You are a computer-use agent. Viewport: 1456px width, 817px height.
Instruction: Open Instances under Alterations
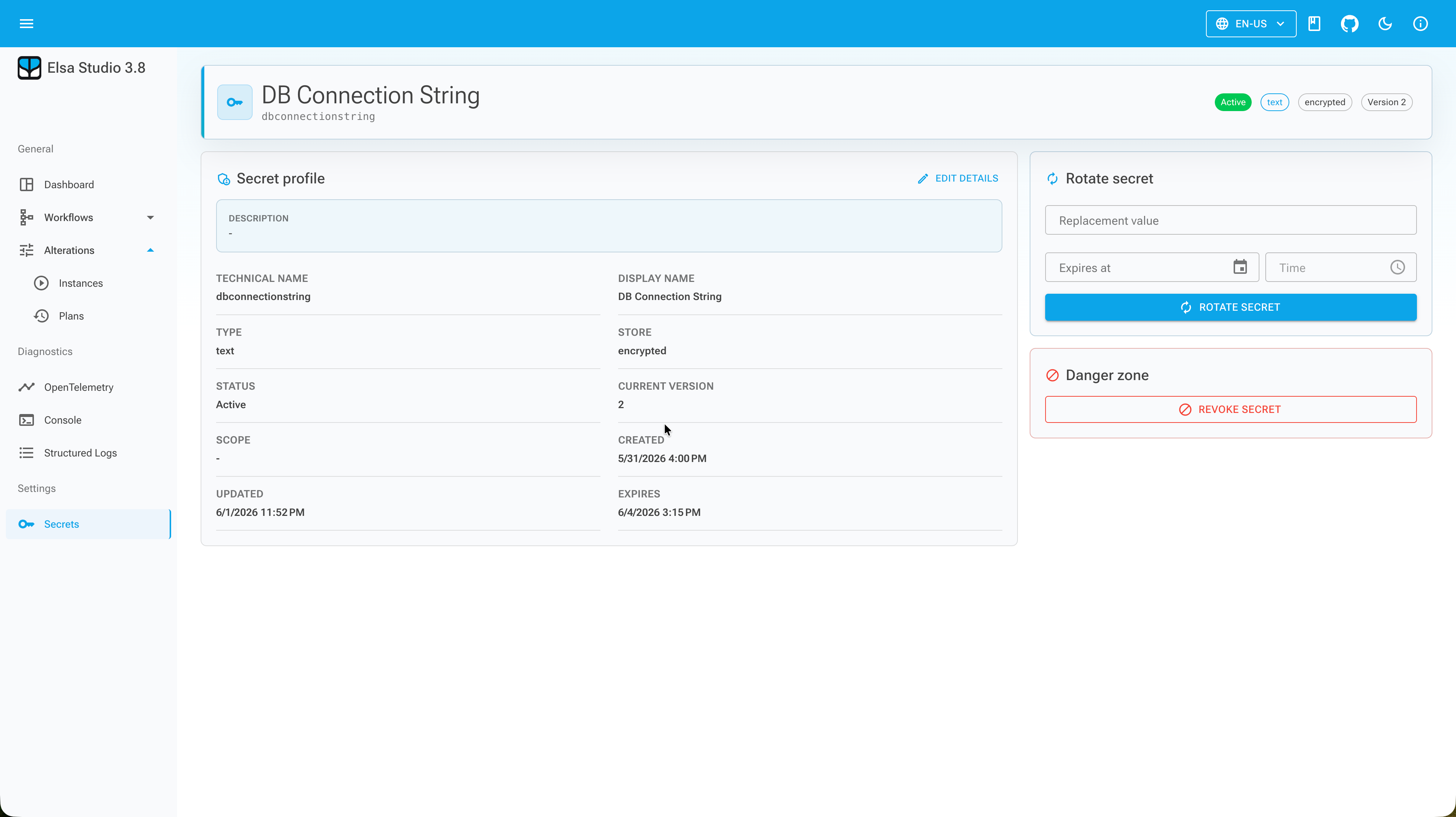pyautogui.click(x=88, y=283)
